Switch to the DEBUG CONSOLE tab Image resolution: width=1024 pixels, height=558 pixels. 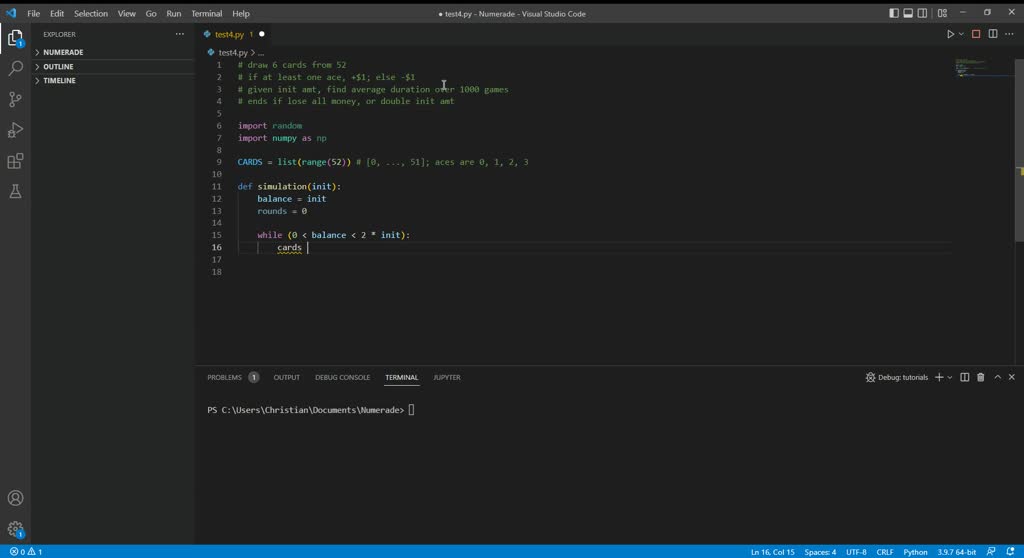point(342,377)
